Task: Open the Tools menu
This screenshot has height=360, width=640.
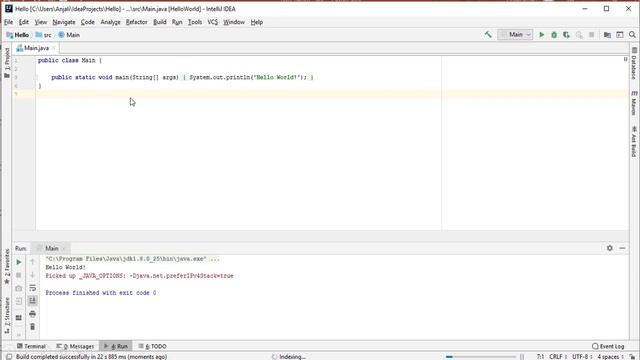Action: tap(195, 22)
